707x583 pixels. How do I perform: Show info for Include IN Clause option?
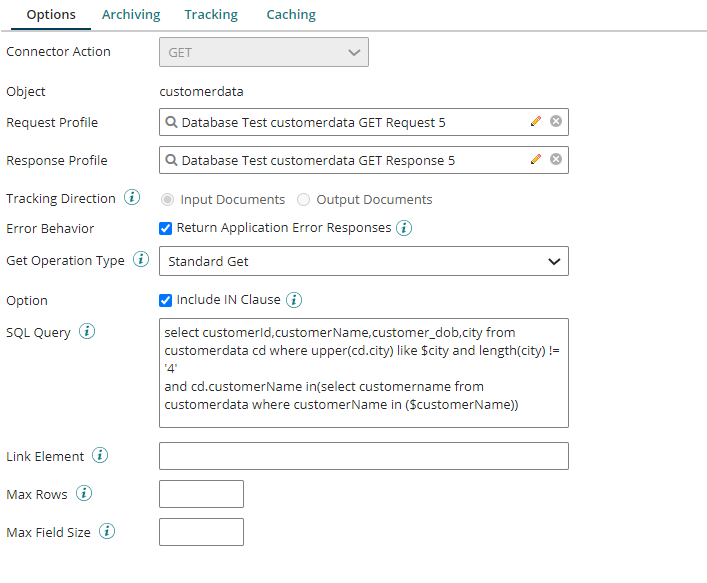(x=294, y=300)
